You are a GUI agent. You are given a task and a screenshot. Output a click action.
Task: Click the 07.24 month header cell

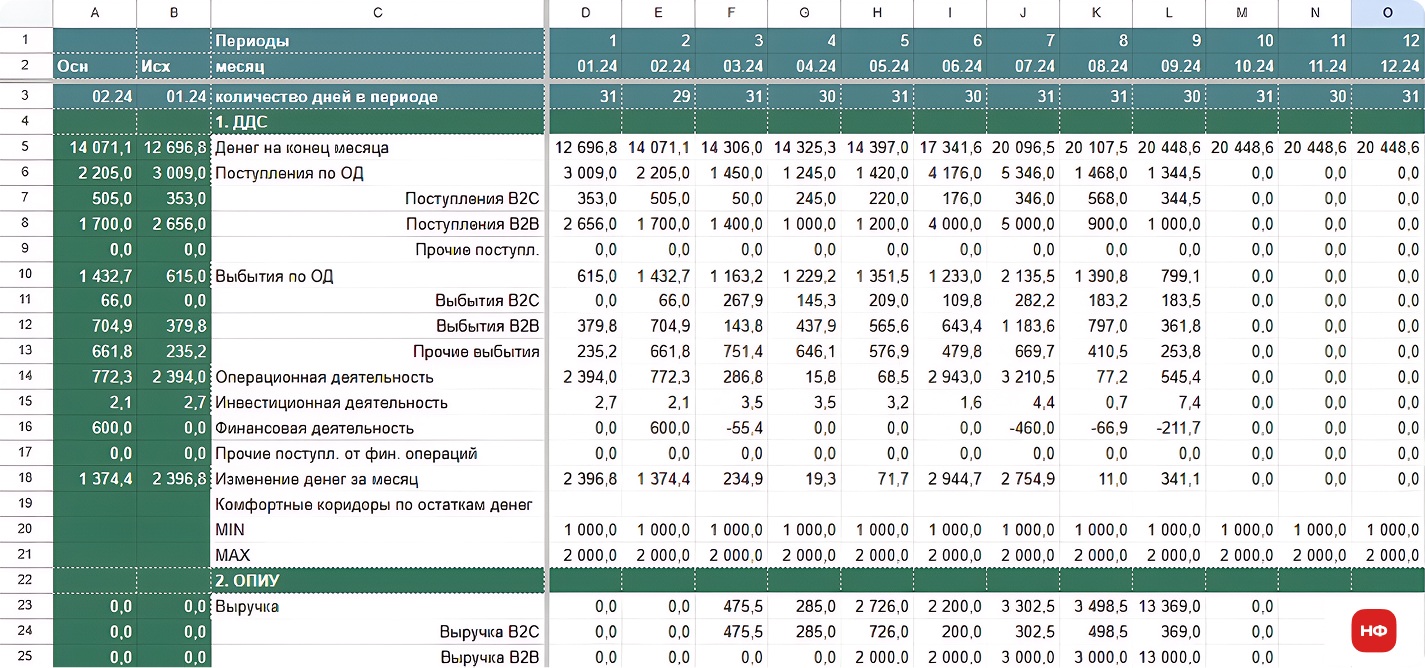tap(1022, 66)
